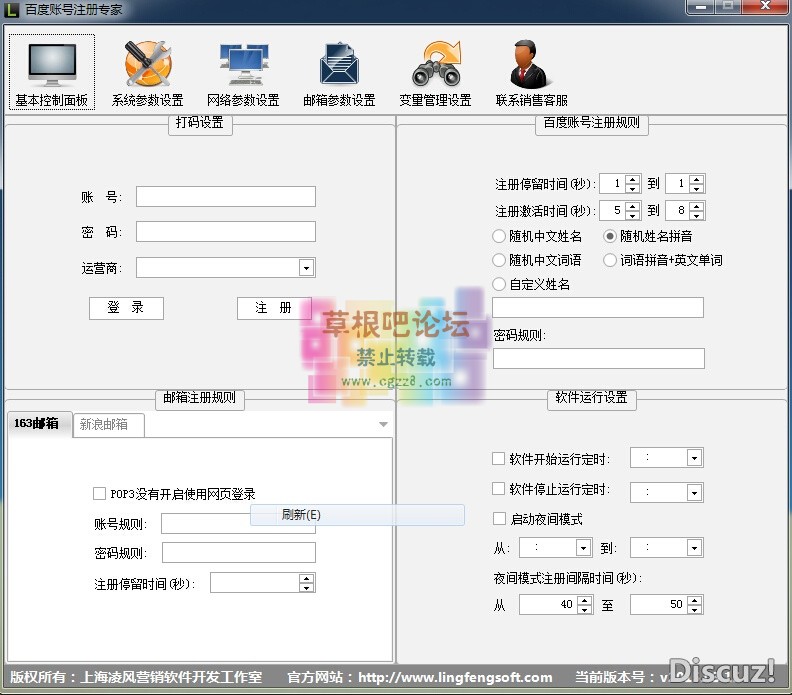792x695 pixels.
Task: Increase 注册激活时间 upper value of 8
Action: pos(697,206)
